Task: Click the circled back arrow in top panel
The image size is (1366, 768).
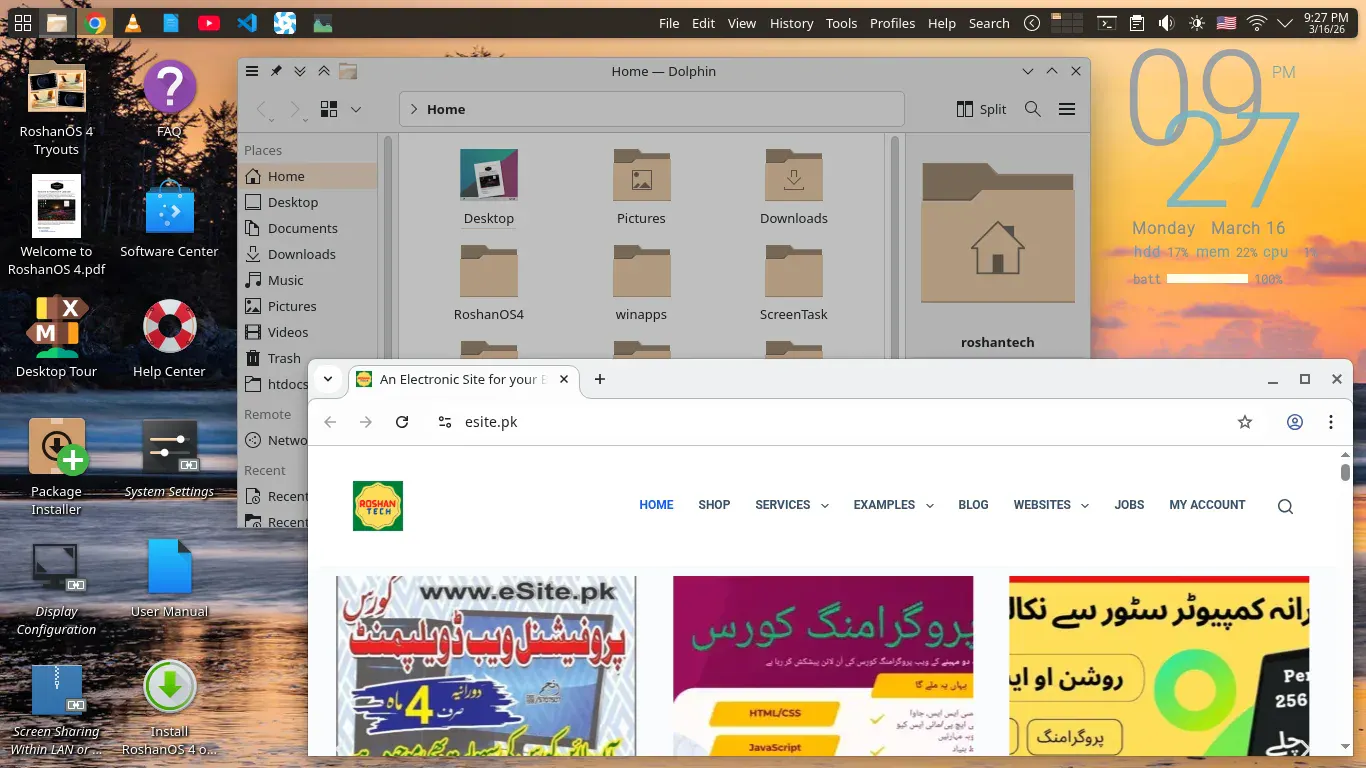Action: (1032, 23)
